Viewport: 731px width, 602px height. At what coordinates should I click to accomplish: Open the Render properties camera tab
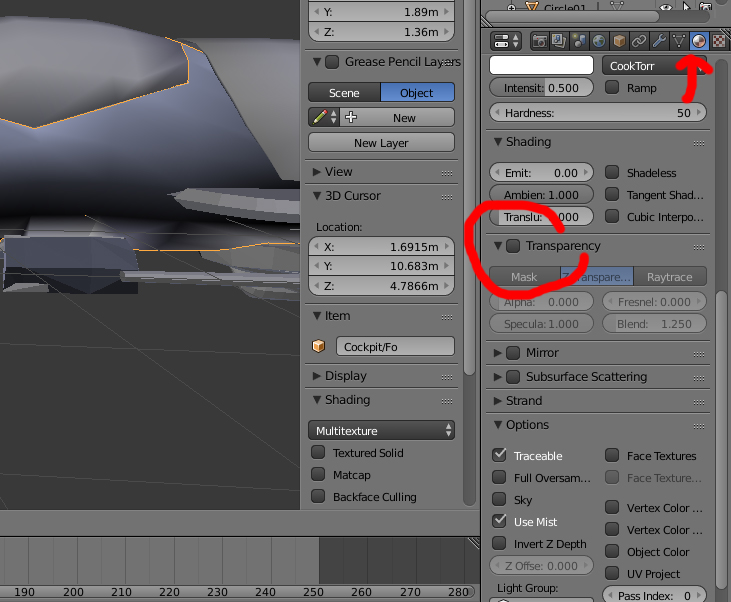[x=539, y=41]
